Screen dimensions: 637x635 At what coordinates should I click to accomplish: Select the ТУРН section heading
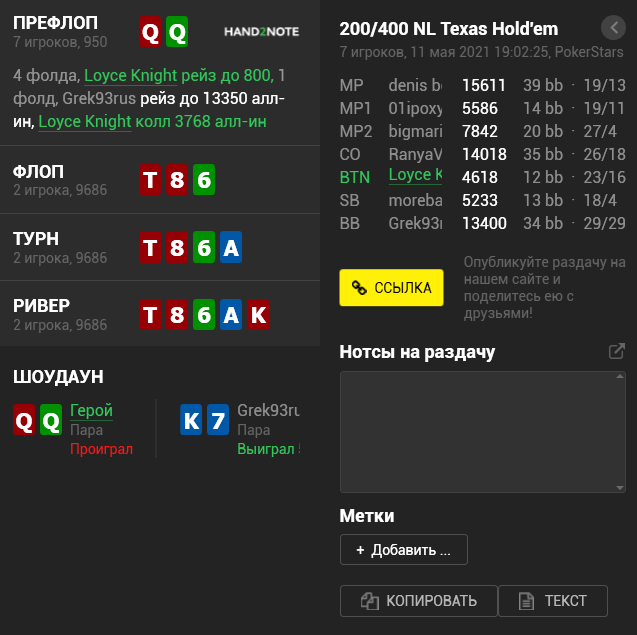36,239
